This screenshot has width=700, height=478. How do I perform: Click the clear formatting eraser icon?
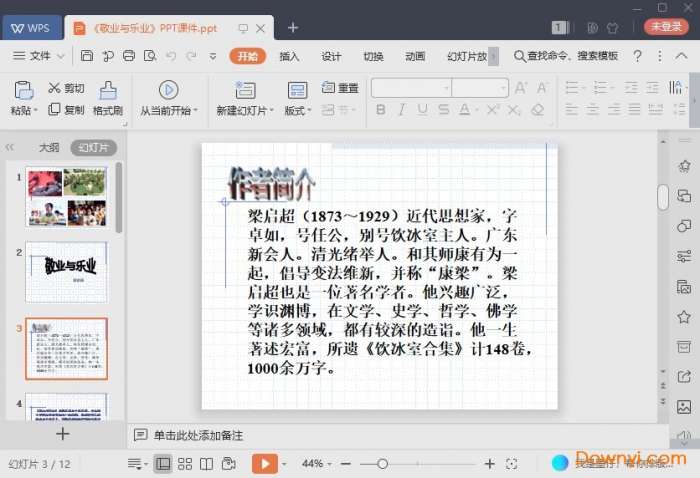538,109
